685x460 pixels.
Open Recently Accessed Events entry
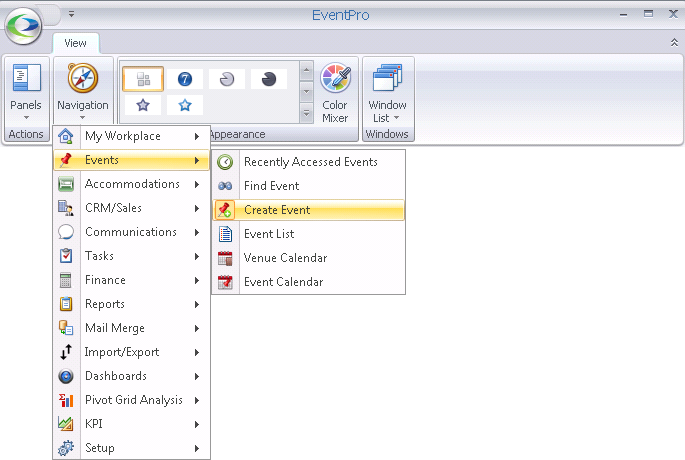[x=308, y=162]
